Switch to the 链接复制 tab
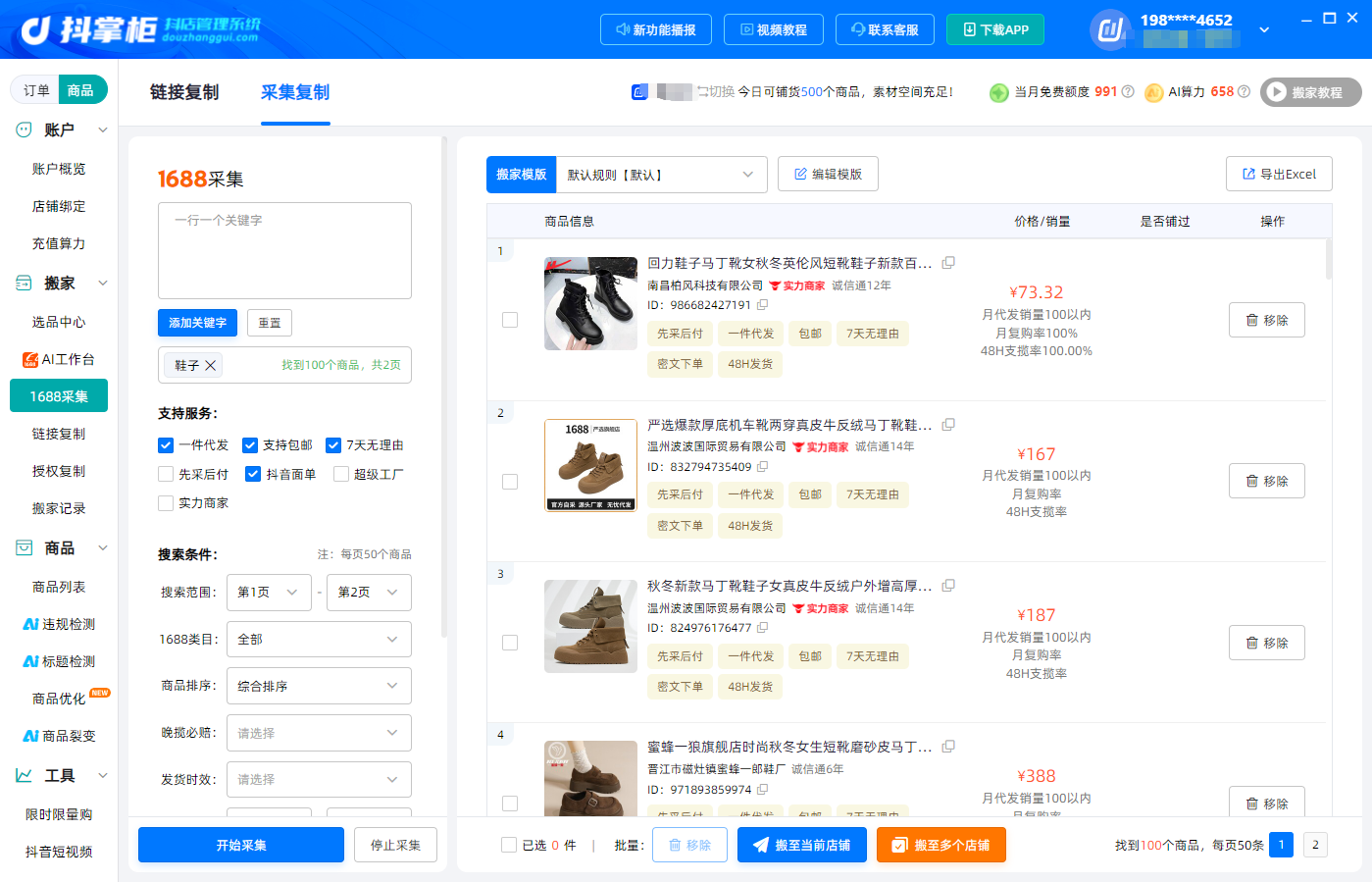The width and height of the screenshot is (1372, 882). (184, 92)
